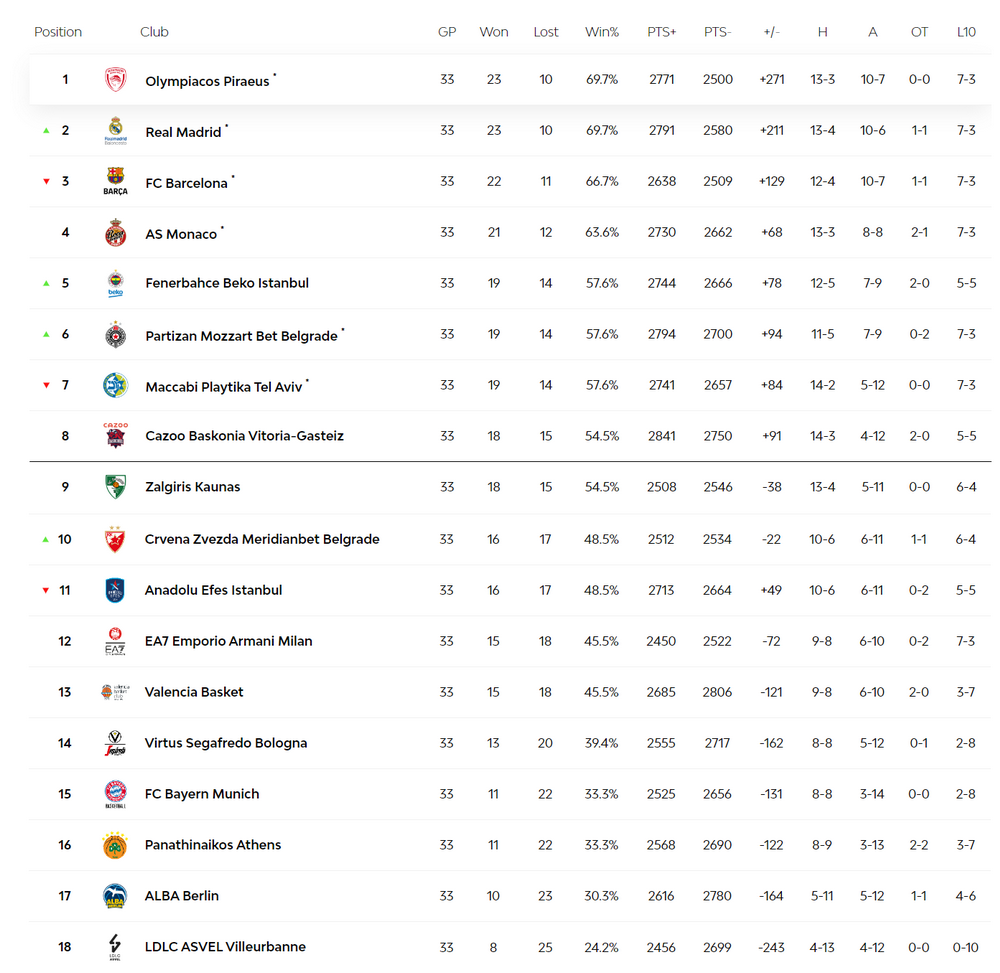Click the Panathinaikos clover logo

point(115,845)
